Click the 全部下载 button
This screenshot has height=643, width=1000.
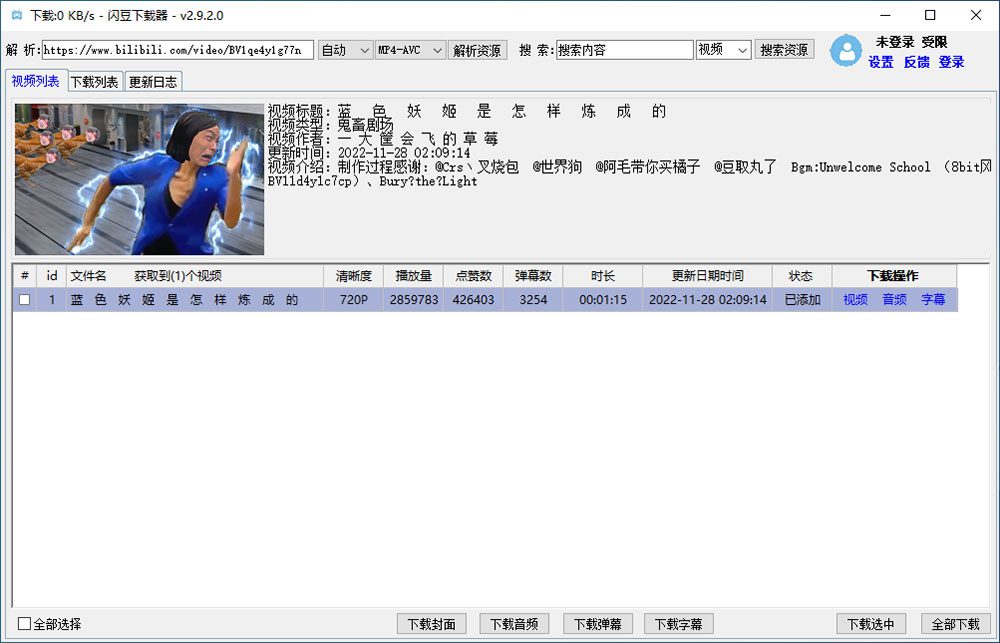point(955,624)
